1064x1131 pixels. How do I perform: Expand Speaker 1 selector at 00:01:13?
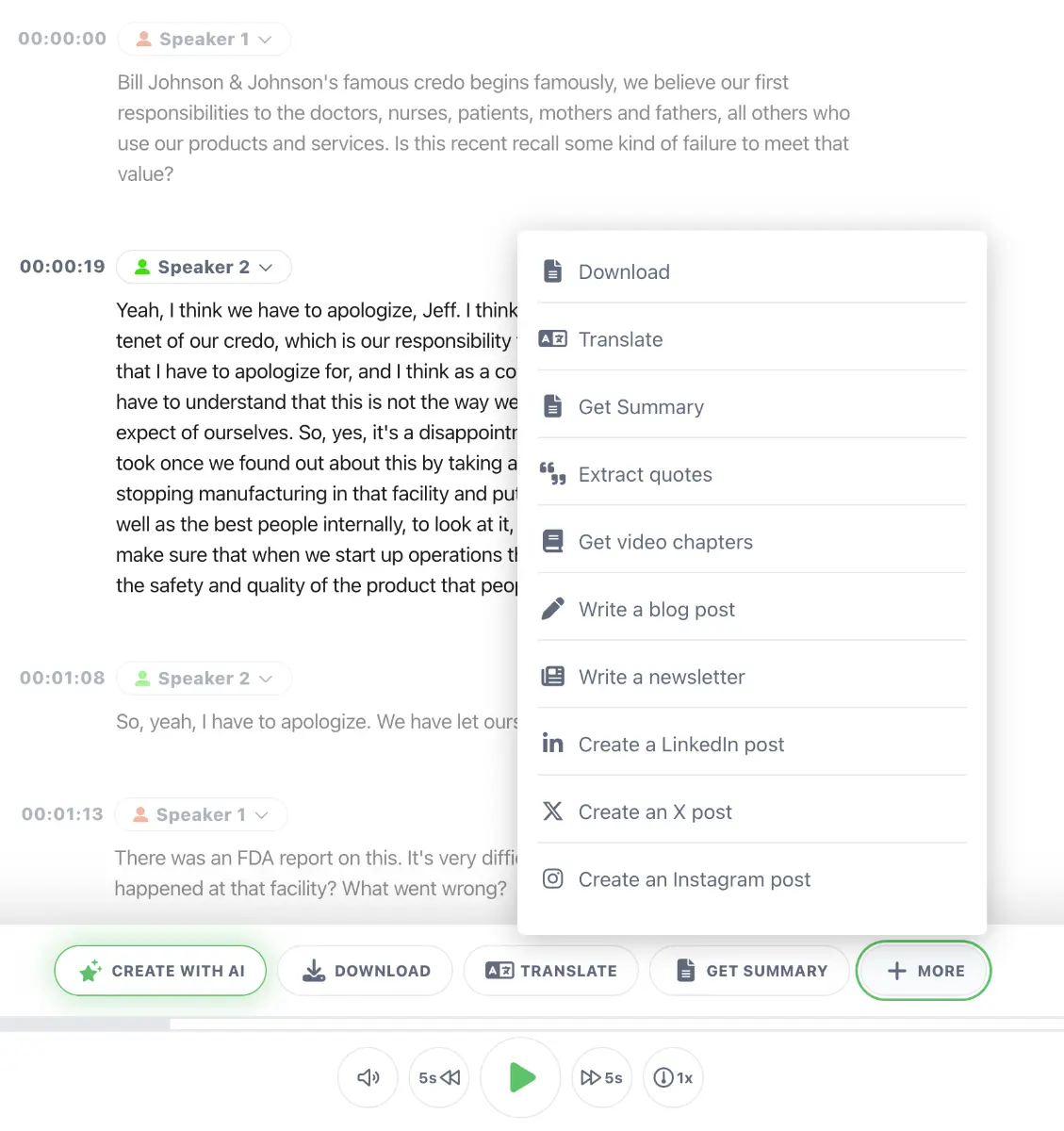pos(202,814)
